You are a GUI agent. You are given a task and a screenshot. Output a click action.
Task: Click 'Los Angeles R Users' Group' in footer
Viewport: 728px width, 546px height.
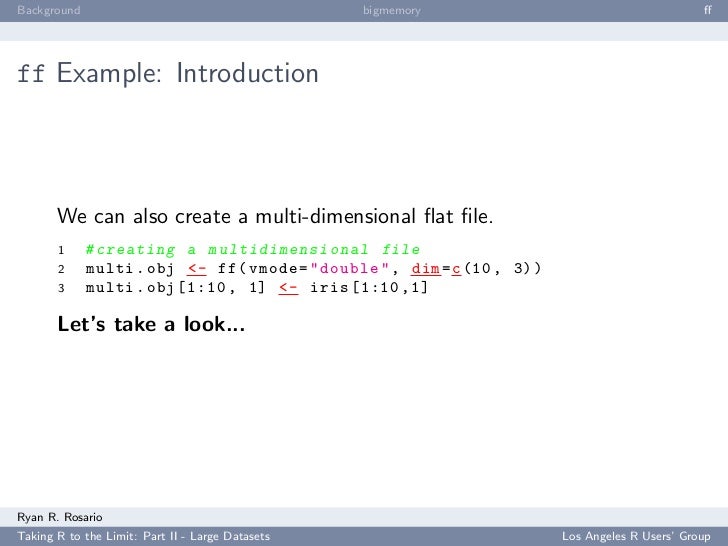[636, 536]
